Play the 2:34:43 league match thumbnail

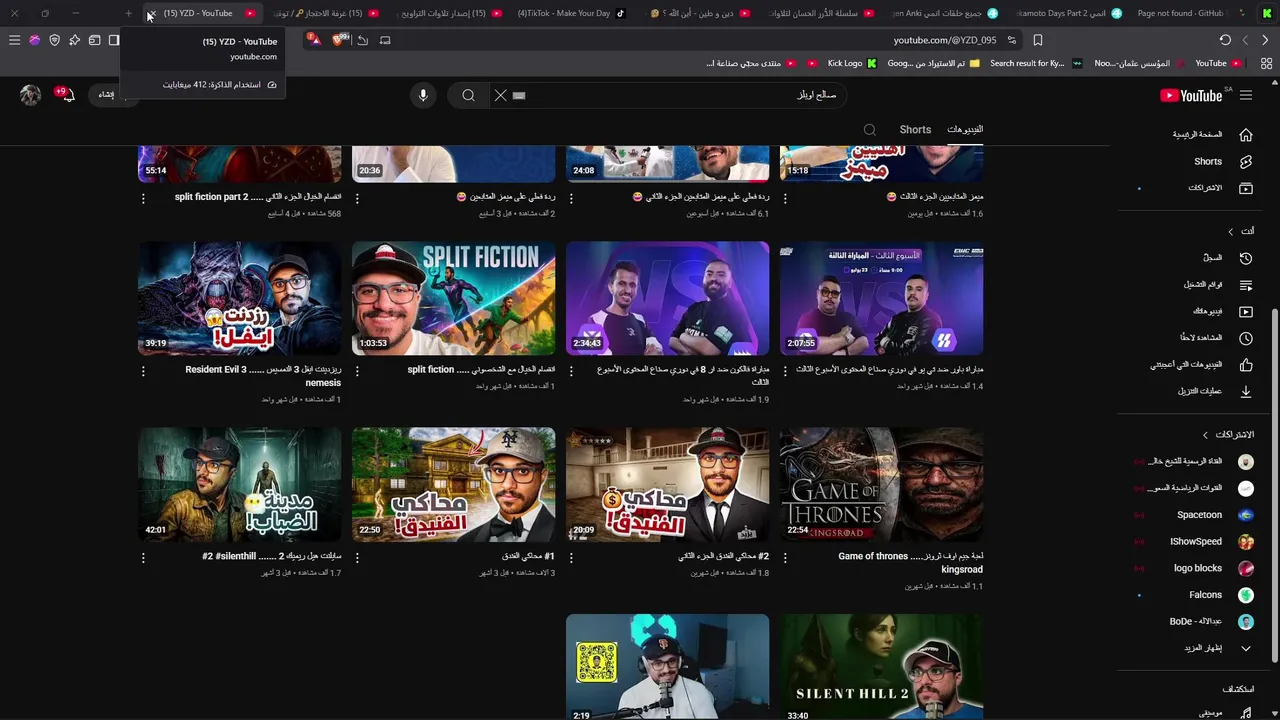click(668, 298)
